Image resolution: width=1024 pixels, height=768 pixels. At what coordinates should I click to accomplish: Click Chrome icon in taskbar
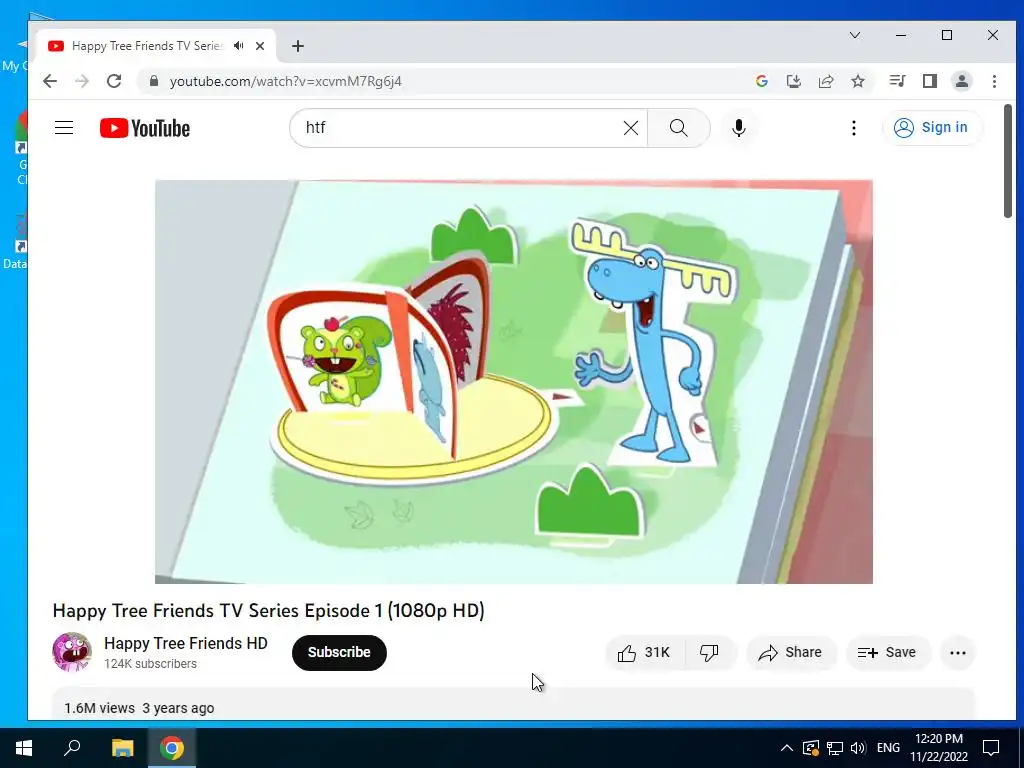point(171,748)
